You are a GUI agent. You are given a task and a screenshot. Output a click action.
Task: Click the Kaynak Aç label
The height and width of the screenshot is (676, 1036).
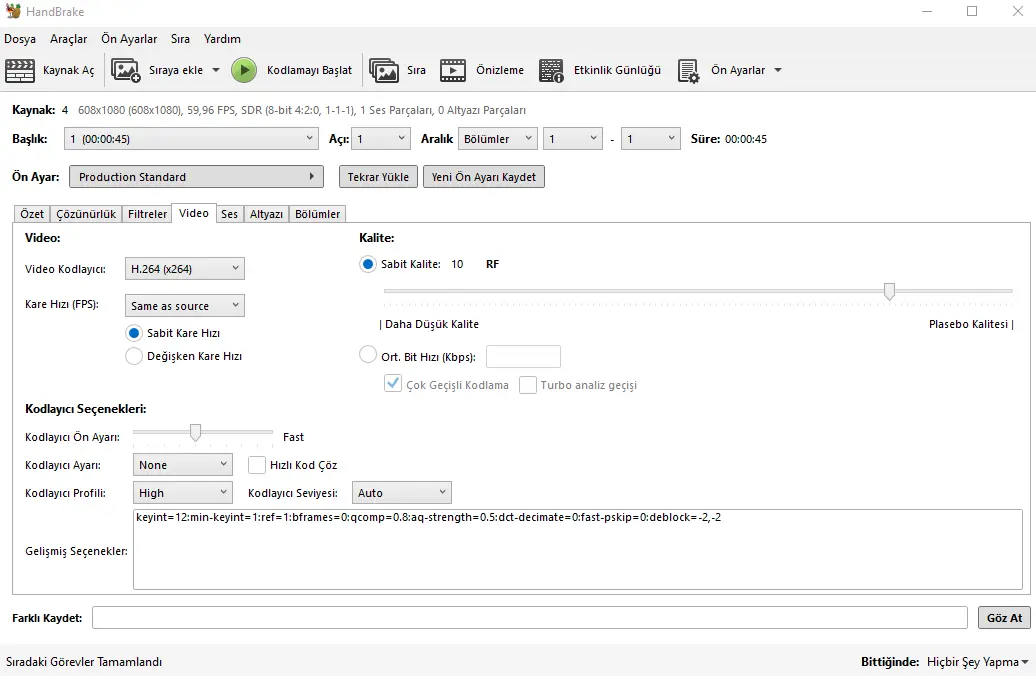click(x=69, y=70)
